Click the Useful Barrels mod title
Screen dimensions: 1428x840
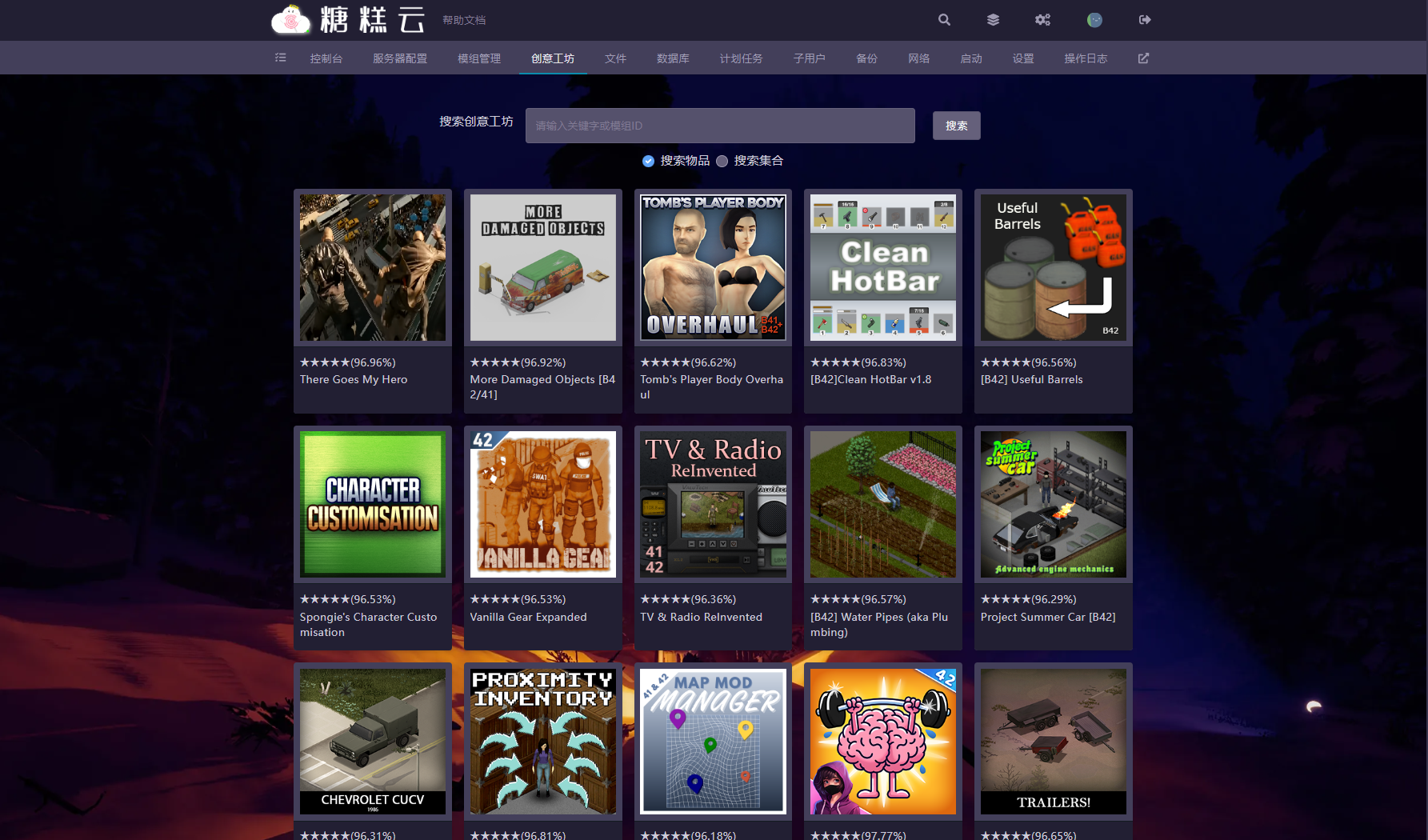pos(1031,379)
